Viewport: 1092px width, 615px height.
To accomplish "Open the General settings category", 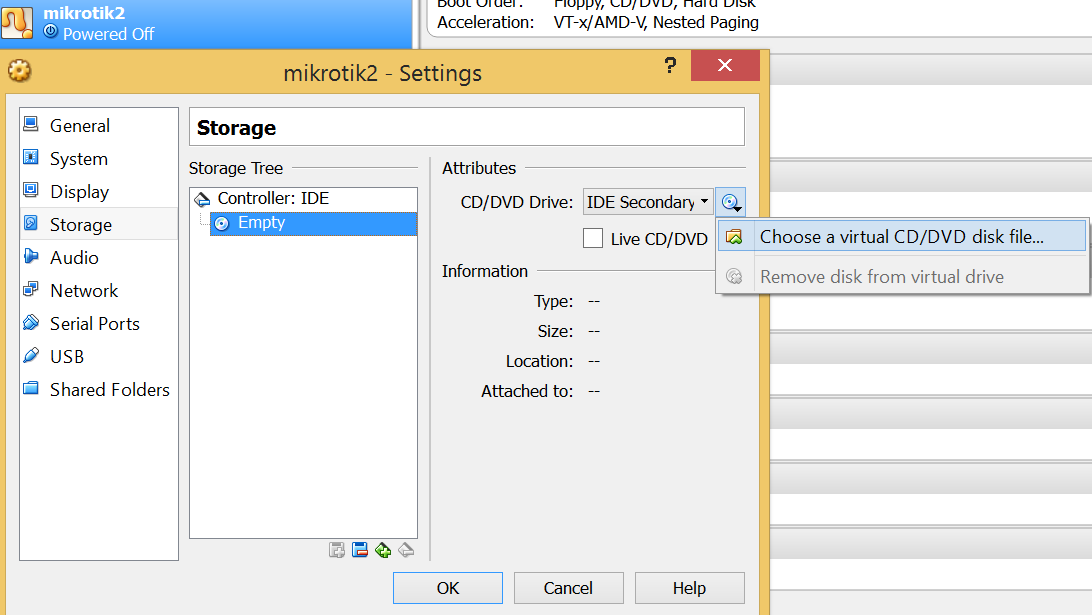I will (x=99, y=125).
